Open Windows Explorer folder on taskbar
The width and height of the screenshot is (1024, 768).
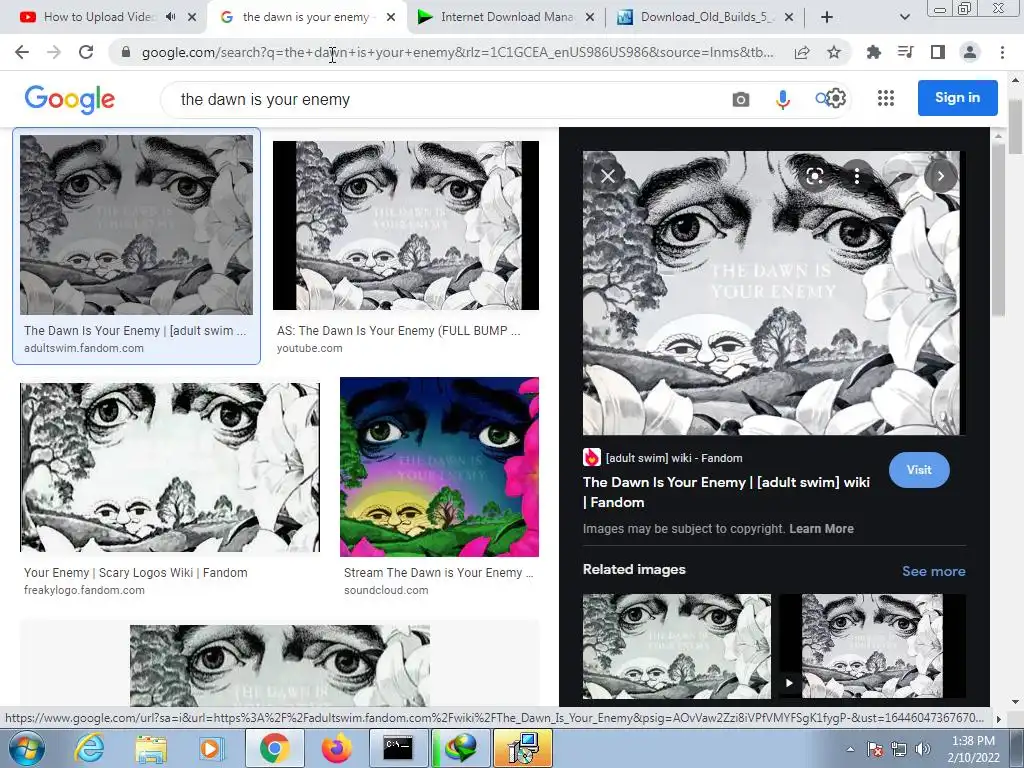(151, 748)
